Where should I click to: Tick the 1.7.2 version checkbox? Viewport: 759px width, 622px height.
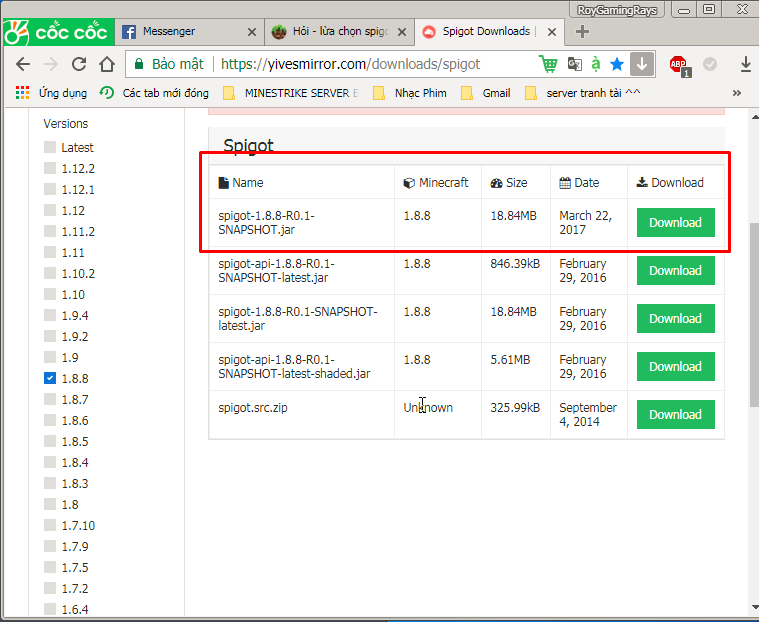50,588
